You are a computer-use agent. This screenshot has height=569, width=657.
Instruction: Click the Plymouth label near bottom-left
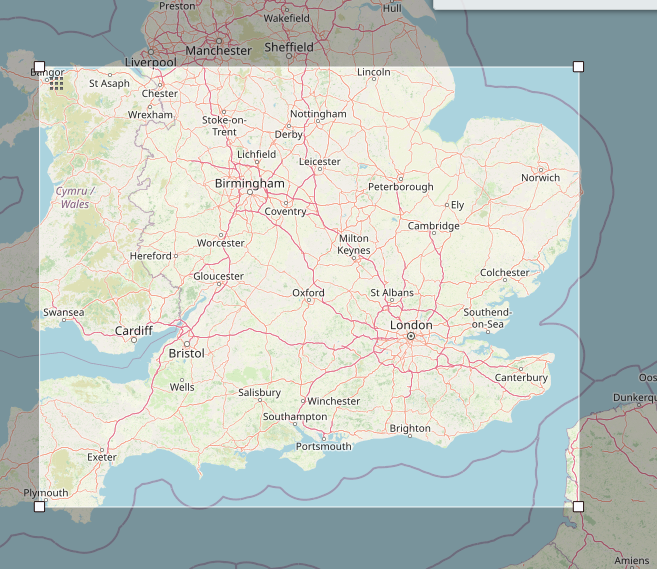pos(46,493)
